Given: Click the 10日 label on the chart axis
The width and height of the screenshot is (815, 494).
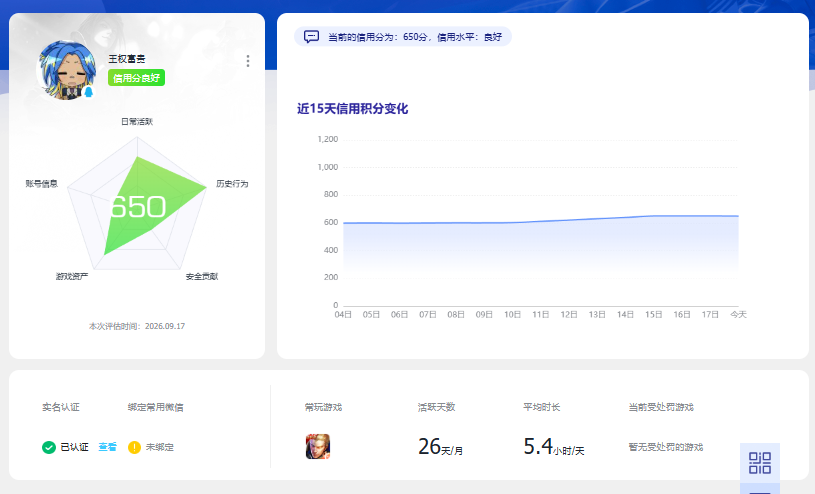Looking at the screenshot, I should pyautogui.click(x=512, y=315).
